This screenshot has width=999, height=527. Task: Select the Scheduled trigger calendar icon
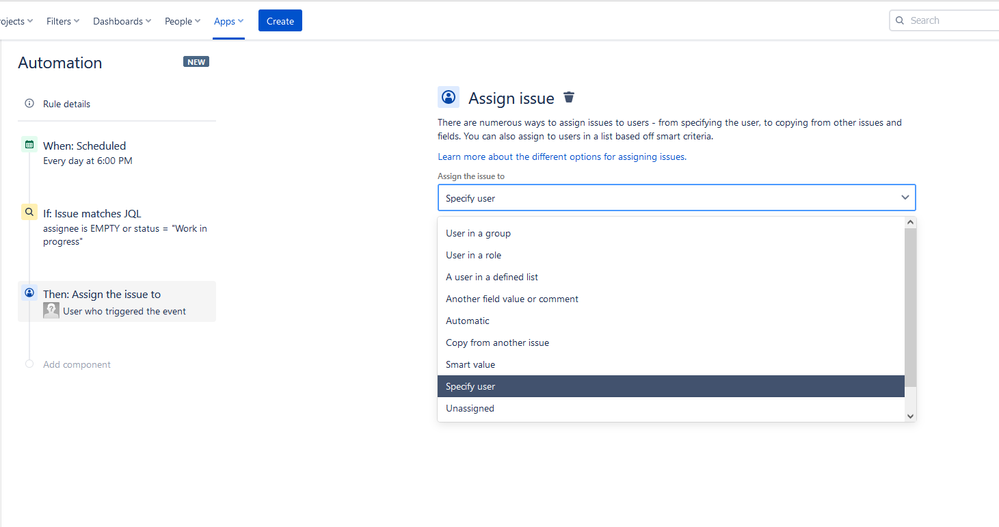point(29,145)
